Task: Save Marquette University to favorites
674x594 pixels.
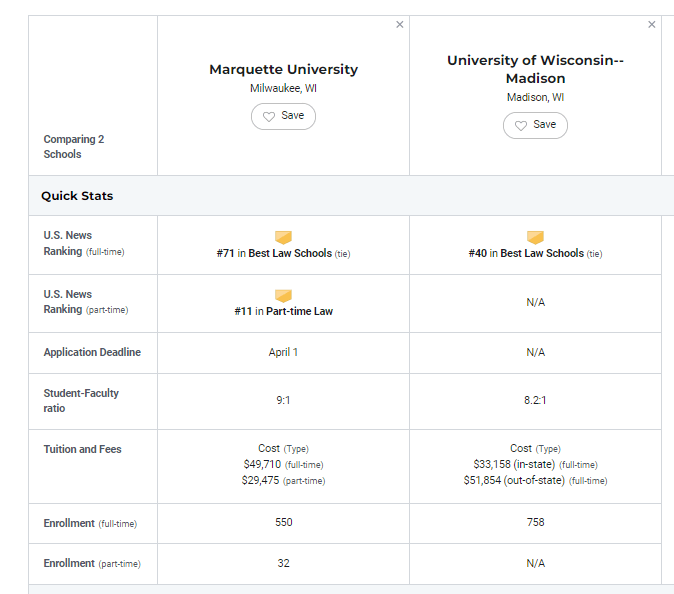Action: pyautogui.click(x=283, y=116)
